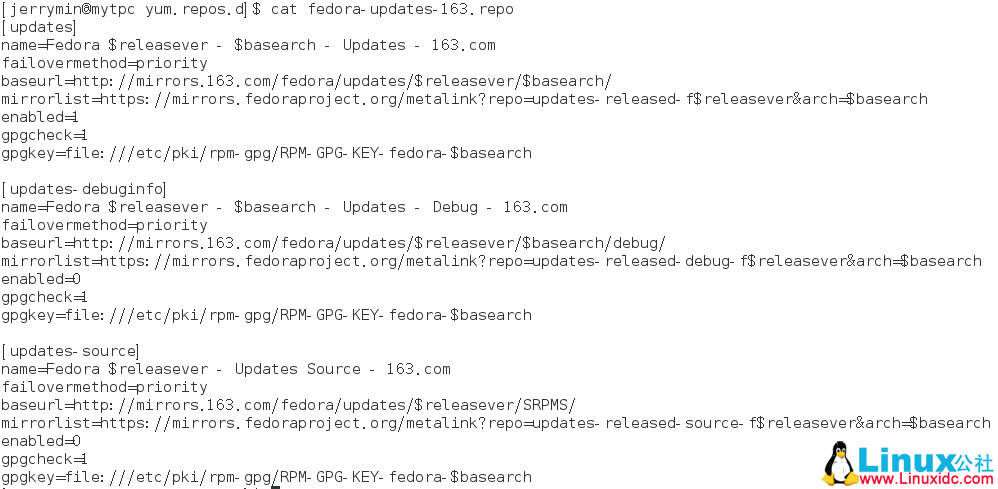Click gpgcheck=1 in the updates-source section
The width and height of the screenshot is (998, 489).
click(44, 459)
